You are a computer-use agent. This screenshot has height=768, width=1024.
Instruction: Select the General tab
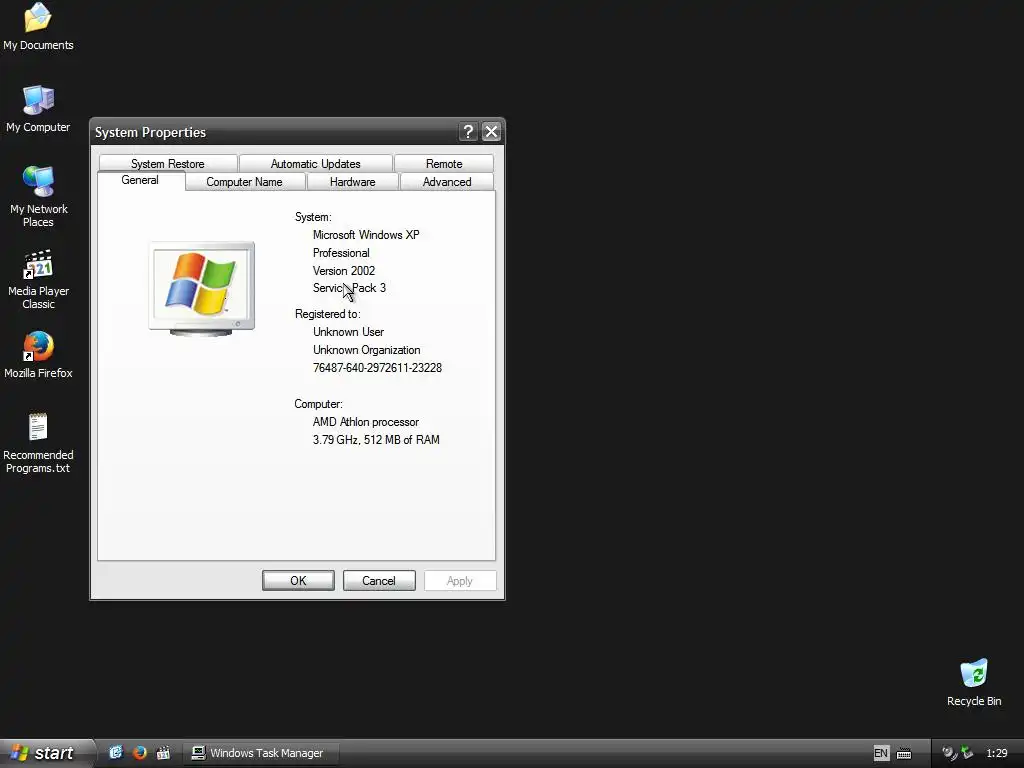[140, 180]
